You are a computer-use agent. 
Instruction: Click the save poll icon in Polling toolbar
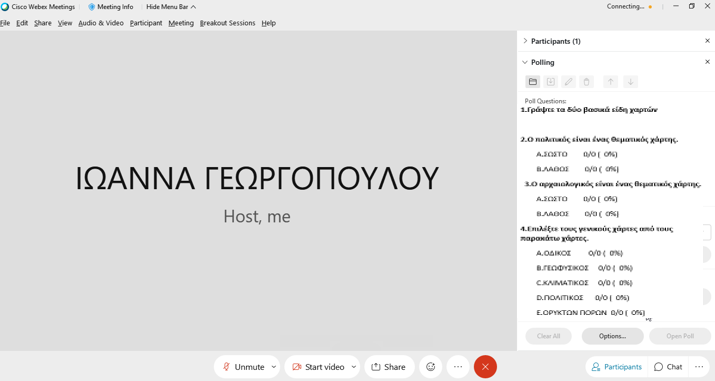pyautogui.click(x=550, y=82)
